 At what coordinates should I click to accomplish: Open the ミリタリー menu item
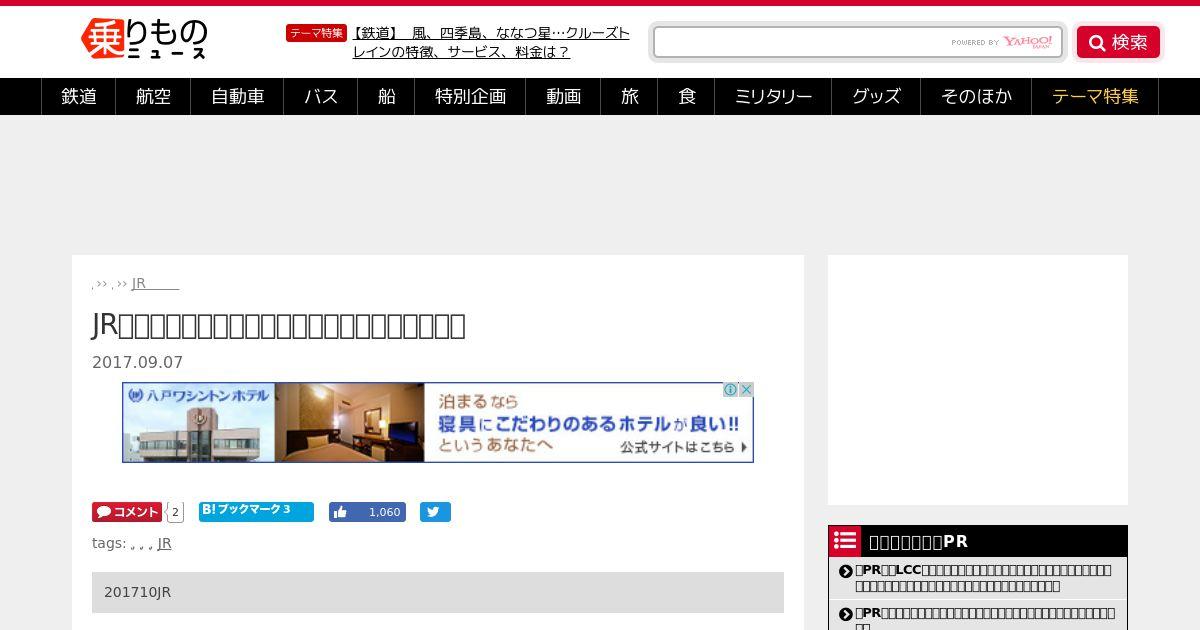pyautogui.click(x=773, y=96)
